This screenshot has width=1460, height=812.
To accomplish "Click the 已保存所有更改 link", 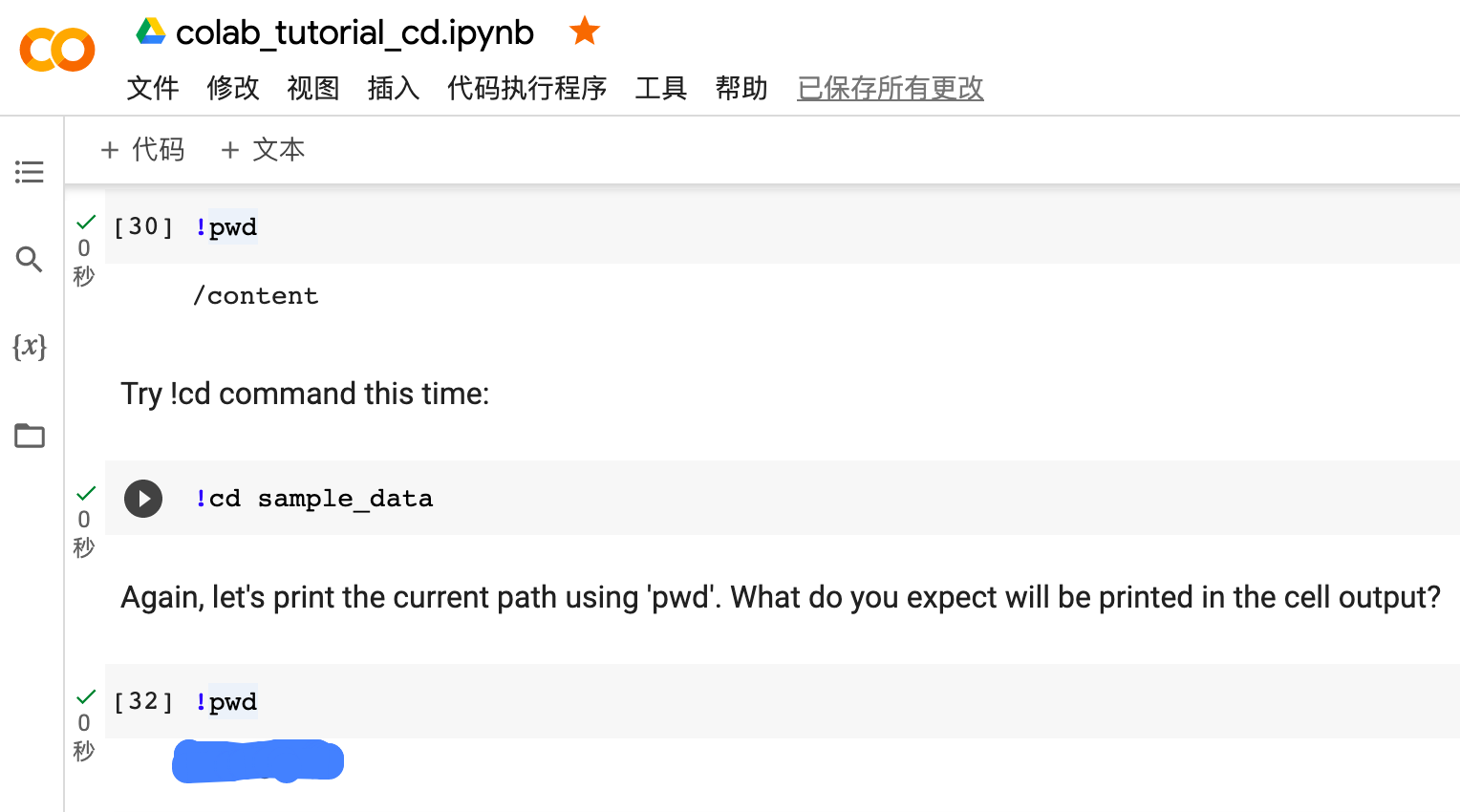I will pyautogui.click(x=890, y=88).
